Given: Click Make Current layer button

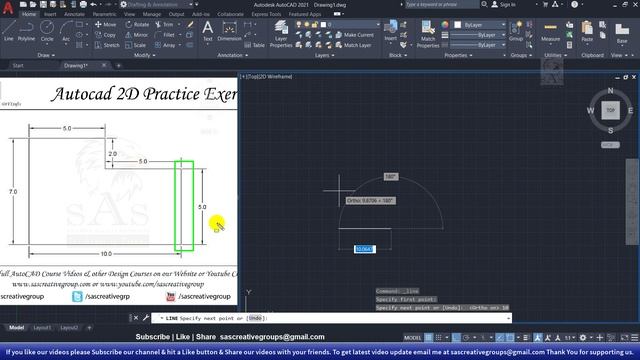Looking at the screenshot, I should [355, 35].
